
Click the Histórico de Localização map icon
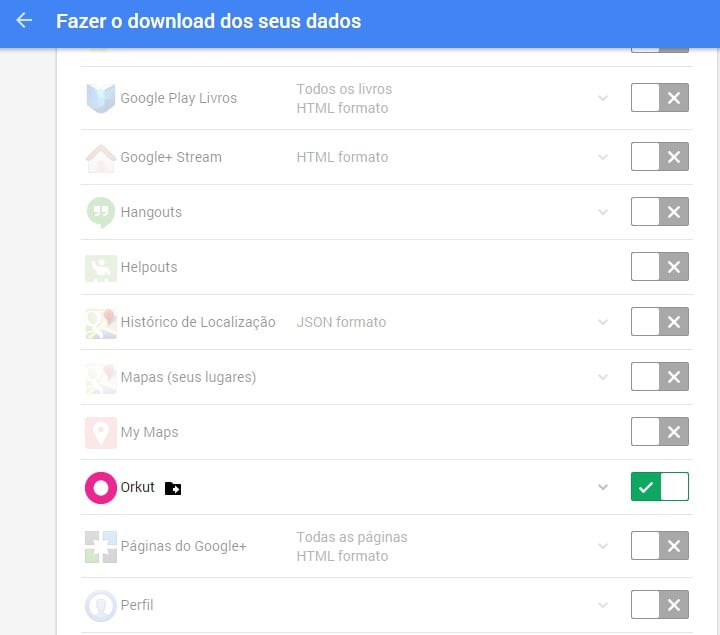tap(101, 323)
